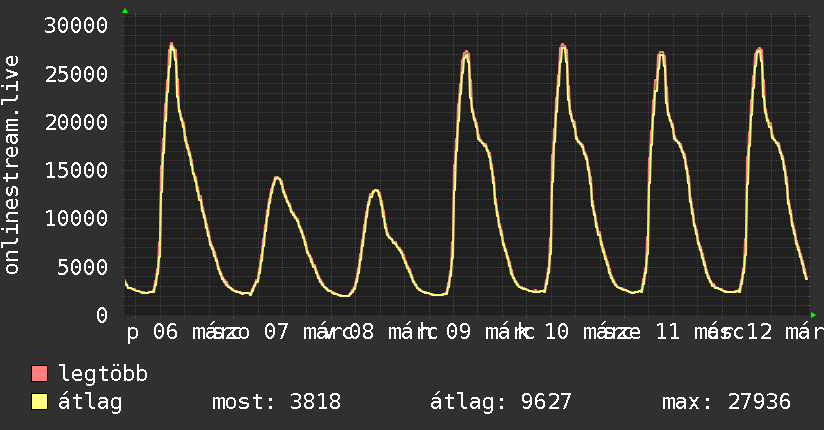Click the green arrow atop y-axis

[125, 11]
